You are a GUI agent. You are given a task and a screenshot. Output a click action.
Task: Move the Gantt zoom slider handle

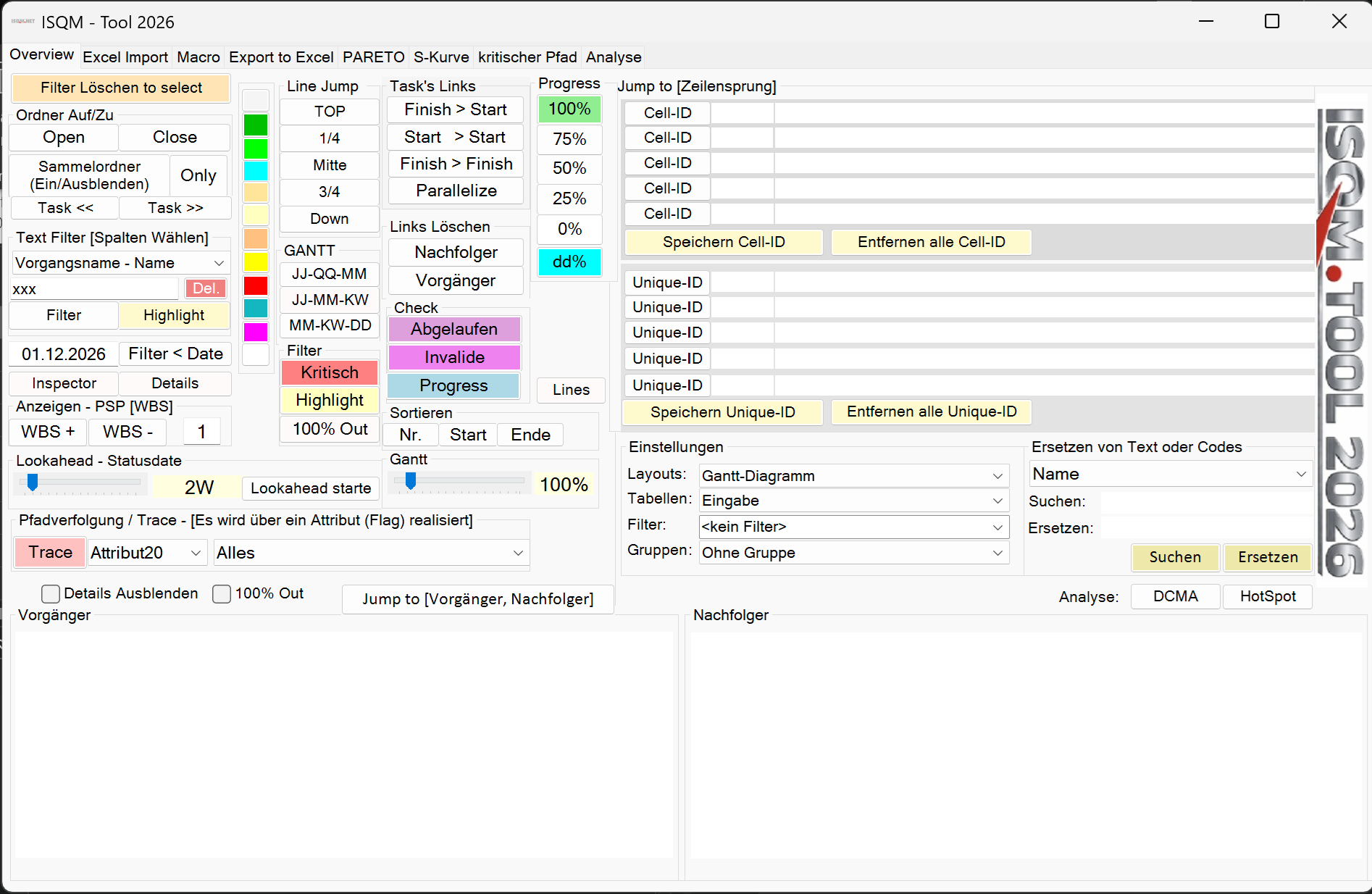pos(411,481)
